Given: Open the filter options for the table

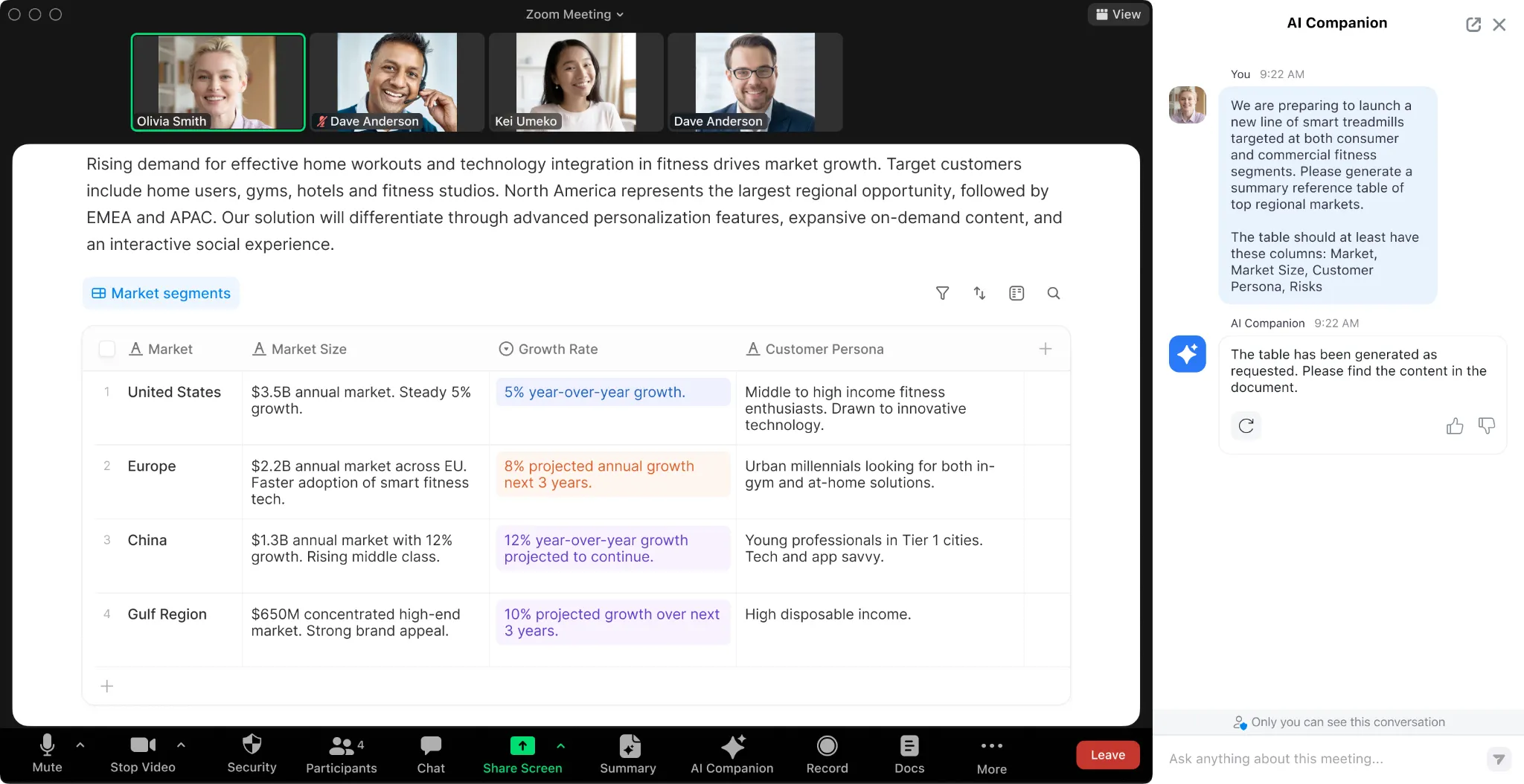Looking at the screenshot, I should (942, 293).
